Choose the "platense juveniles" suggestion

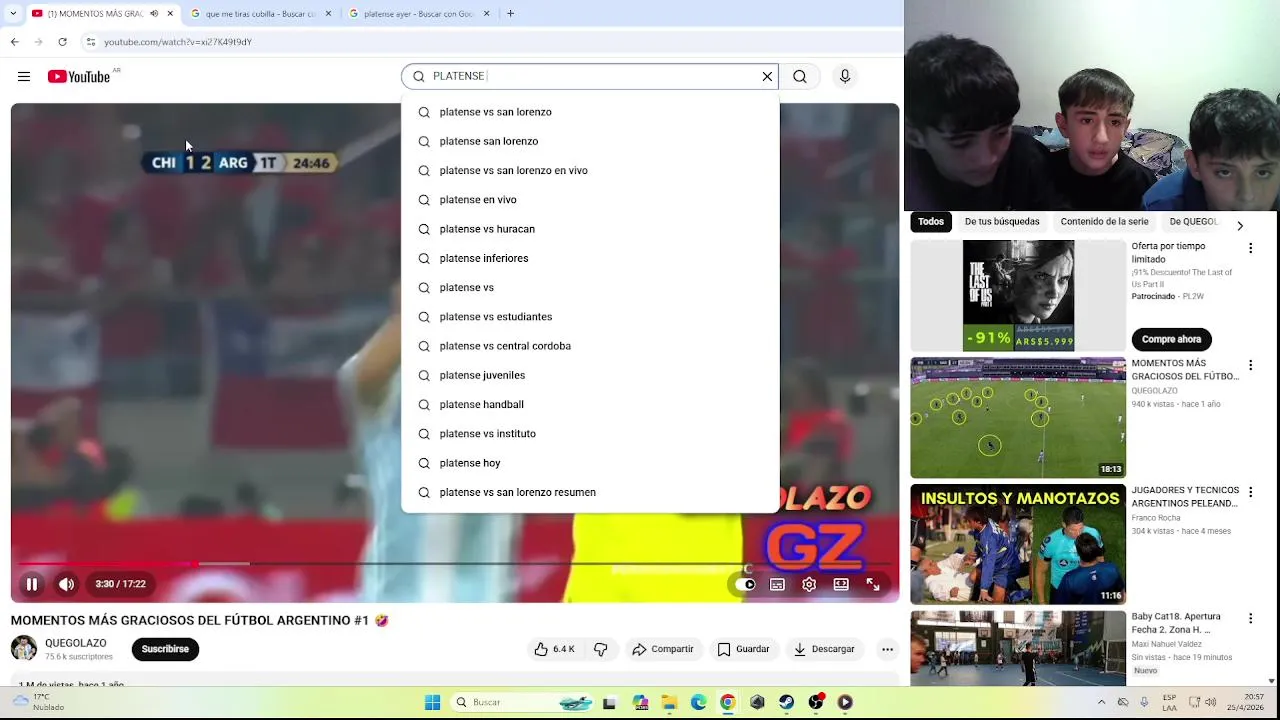tap(590, 375)
